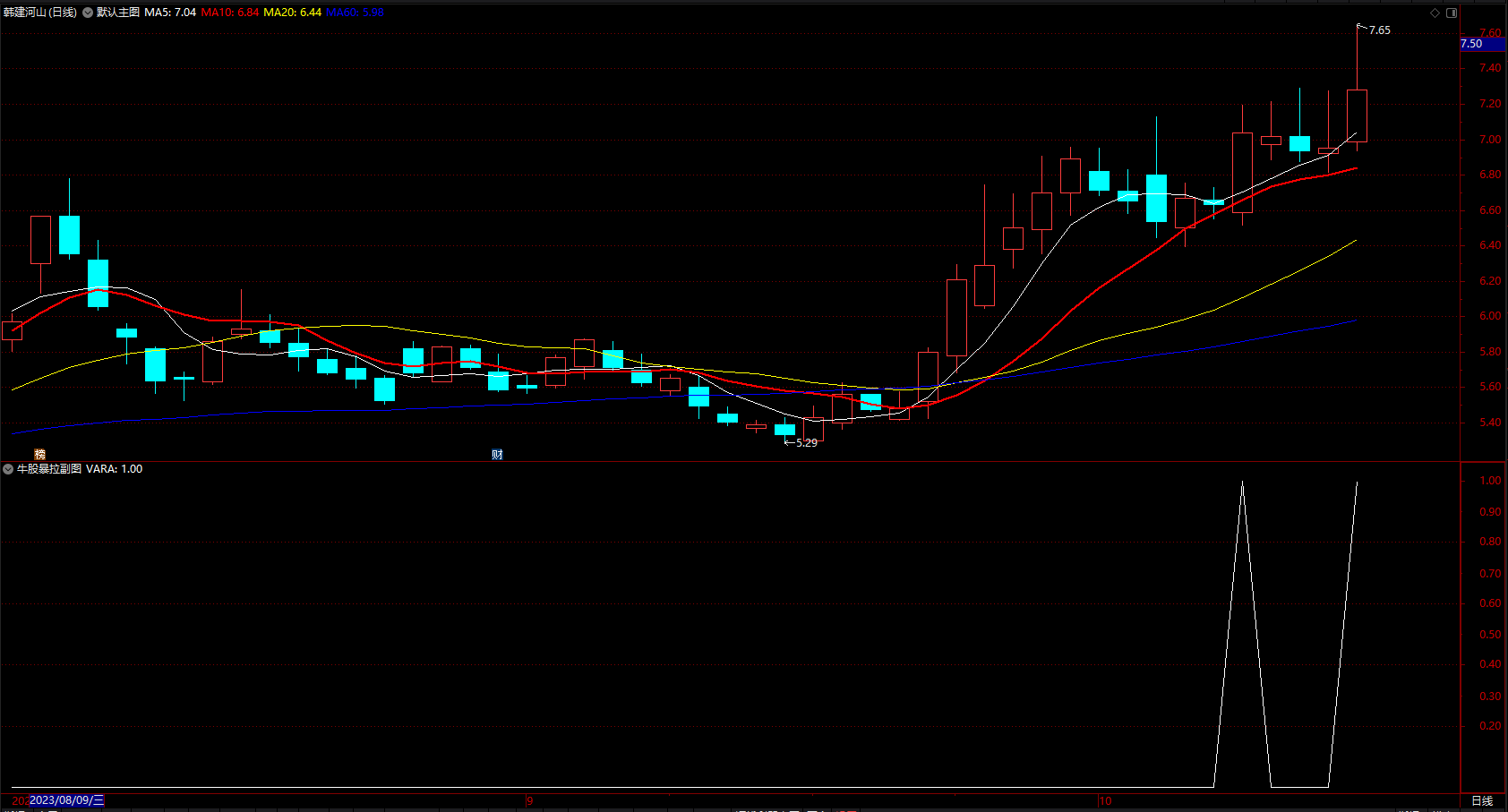The height and width of the screenshot is (812, 1508).
Task: Select the 默认主图 main chart label
Action: (118, 13)
